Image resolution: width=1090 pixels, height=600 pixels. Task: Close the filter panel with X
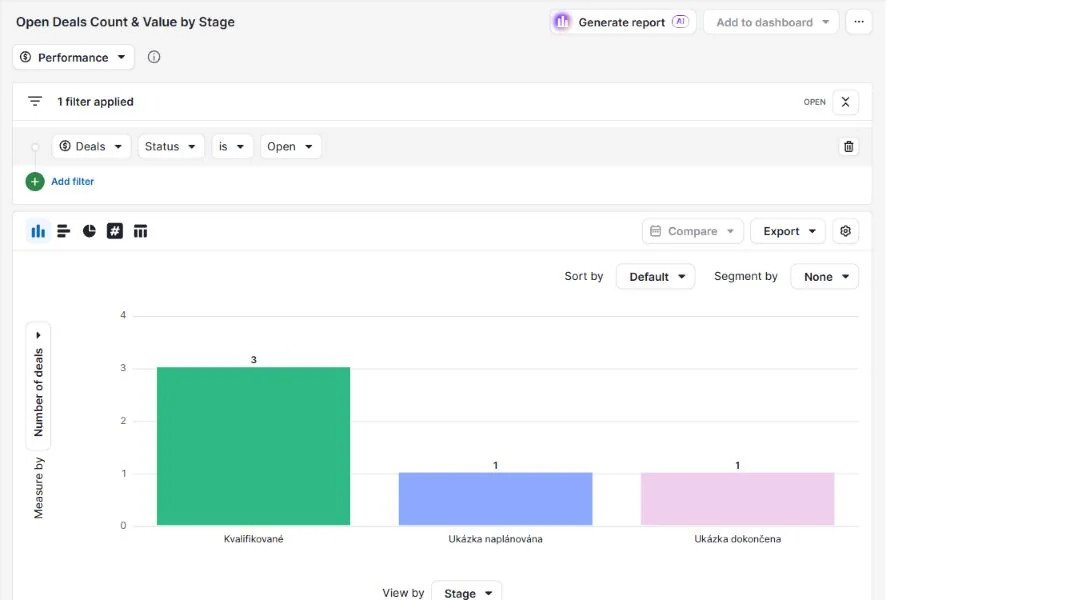point(845,102)
